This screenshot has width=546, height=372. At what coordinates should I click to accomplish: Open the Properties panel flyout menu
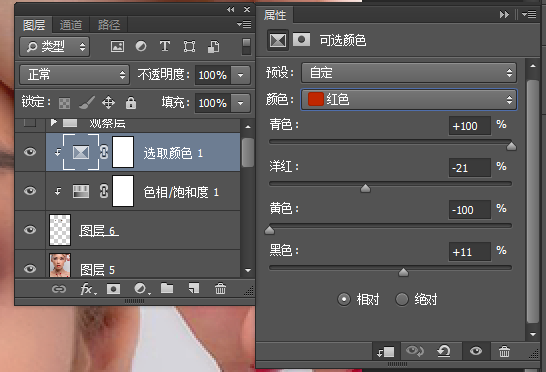(x=529, y=15)
